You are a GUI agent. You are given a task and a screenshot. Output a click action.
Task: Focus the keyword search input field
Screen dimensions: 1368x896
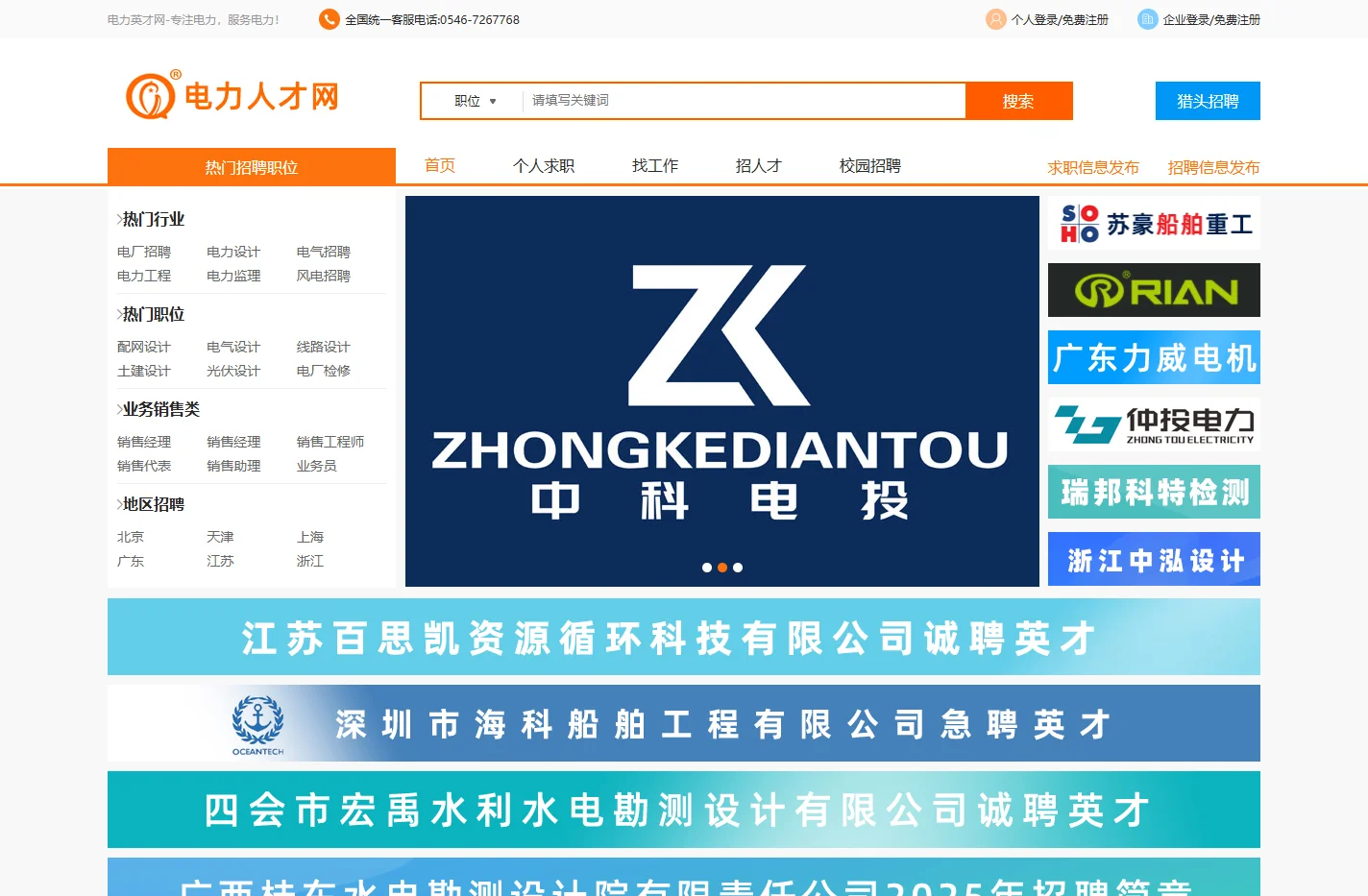click(744, 101)
